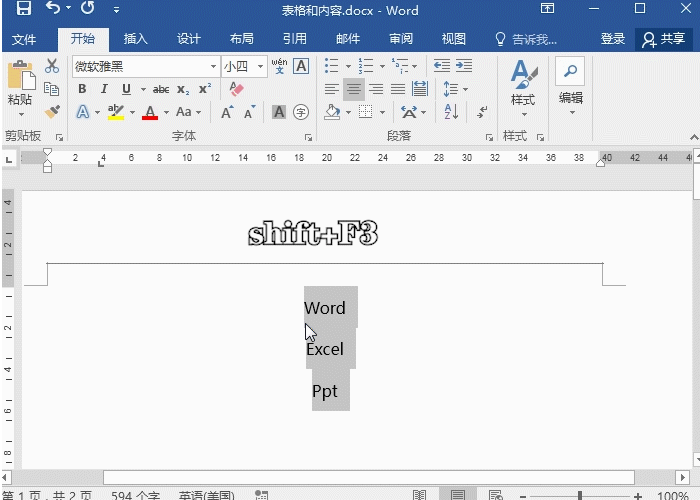This screenshot has height=500, width=700.
Task: Open the phonetic guide (wén) tool
Action: coord(279,66)
